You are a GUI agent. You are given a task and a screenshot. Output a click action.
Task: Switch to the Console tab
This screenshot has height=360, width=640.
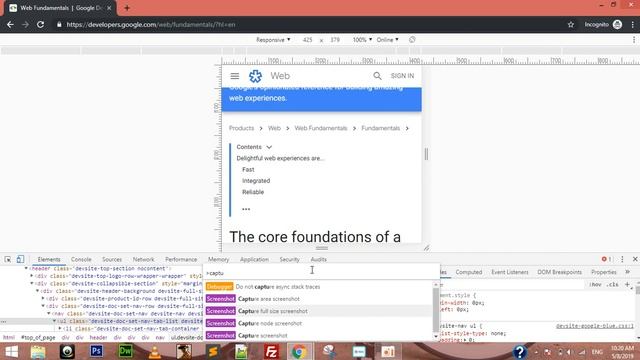click(81, 259)
